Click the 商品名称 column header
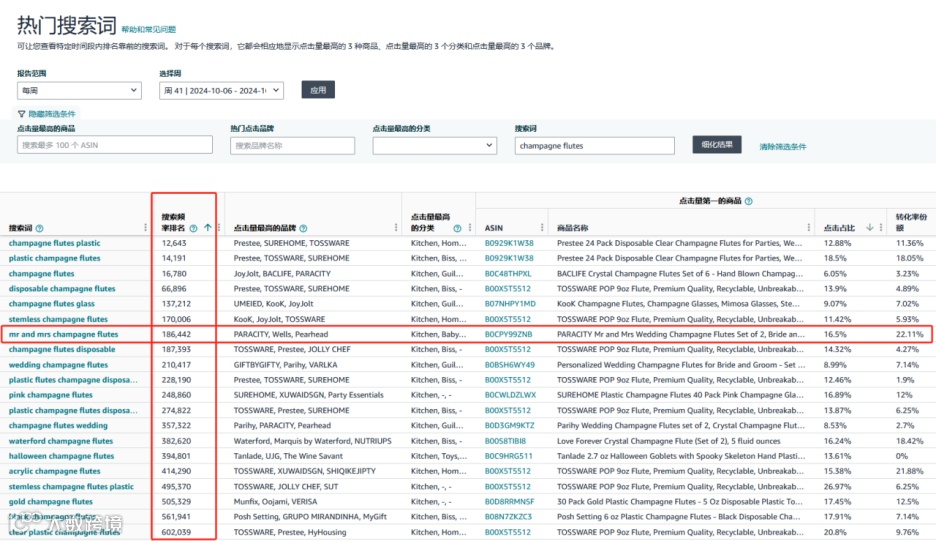This screenshot has width=936, height=541. [572, 228]
